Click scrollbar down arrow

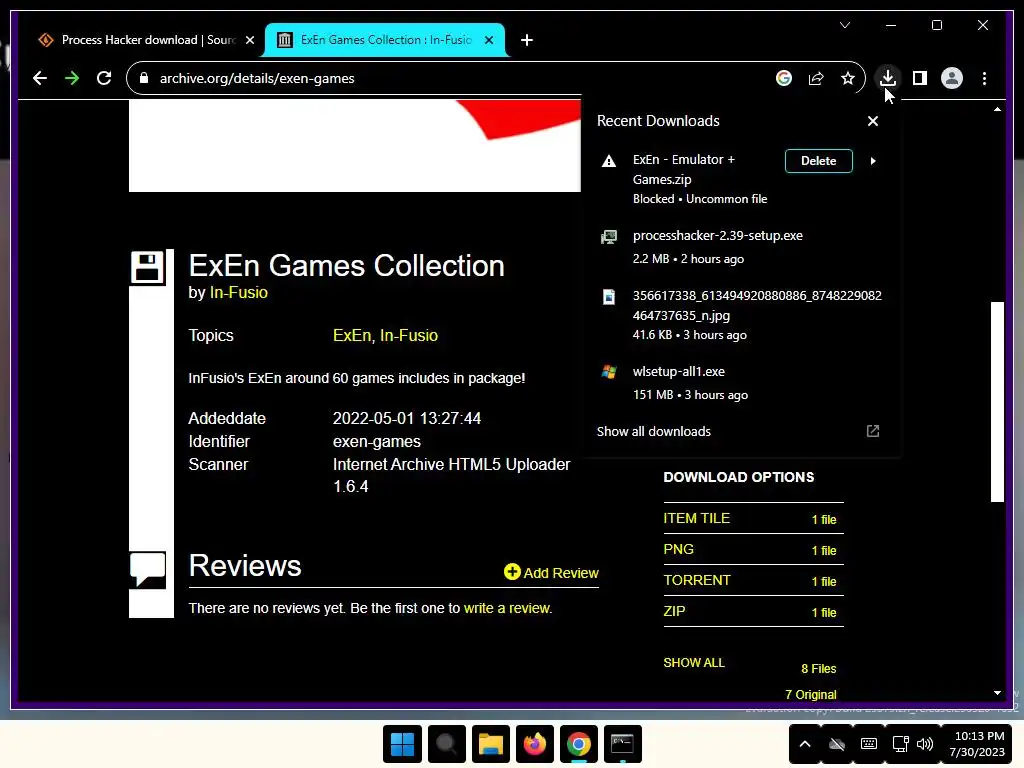997,693
